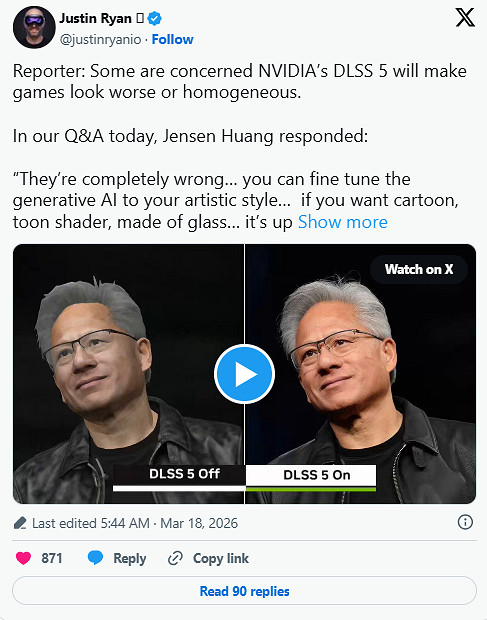Image resolution: width=487 pixels, height=620 pixels.
Task: Click the Last edited timestamp
Action: 135,523
